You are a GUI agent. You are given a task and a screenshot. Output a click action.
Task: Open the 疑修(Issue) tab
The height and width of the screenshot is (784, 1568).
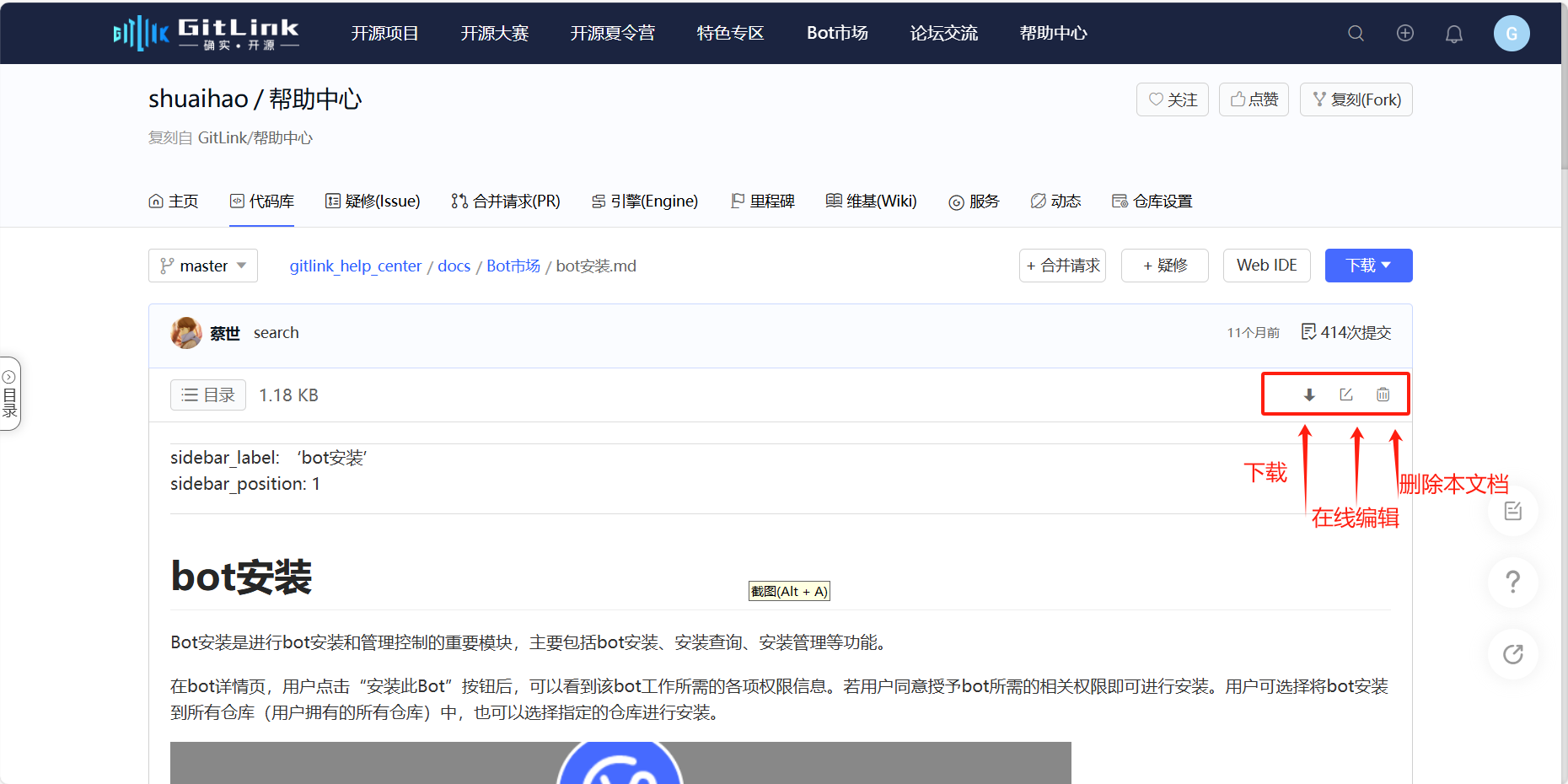pos(373,201)
